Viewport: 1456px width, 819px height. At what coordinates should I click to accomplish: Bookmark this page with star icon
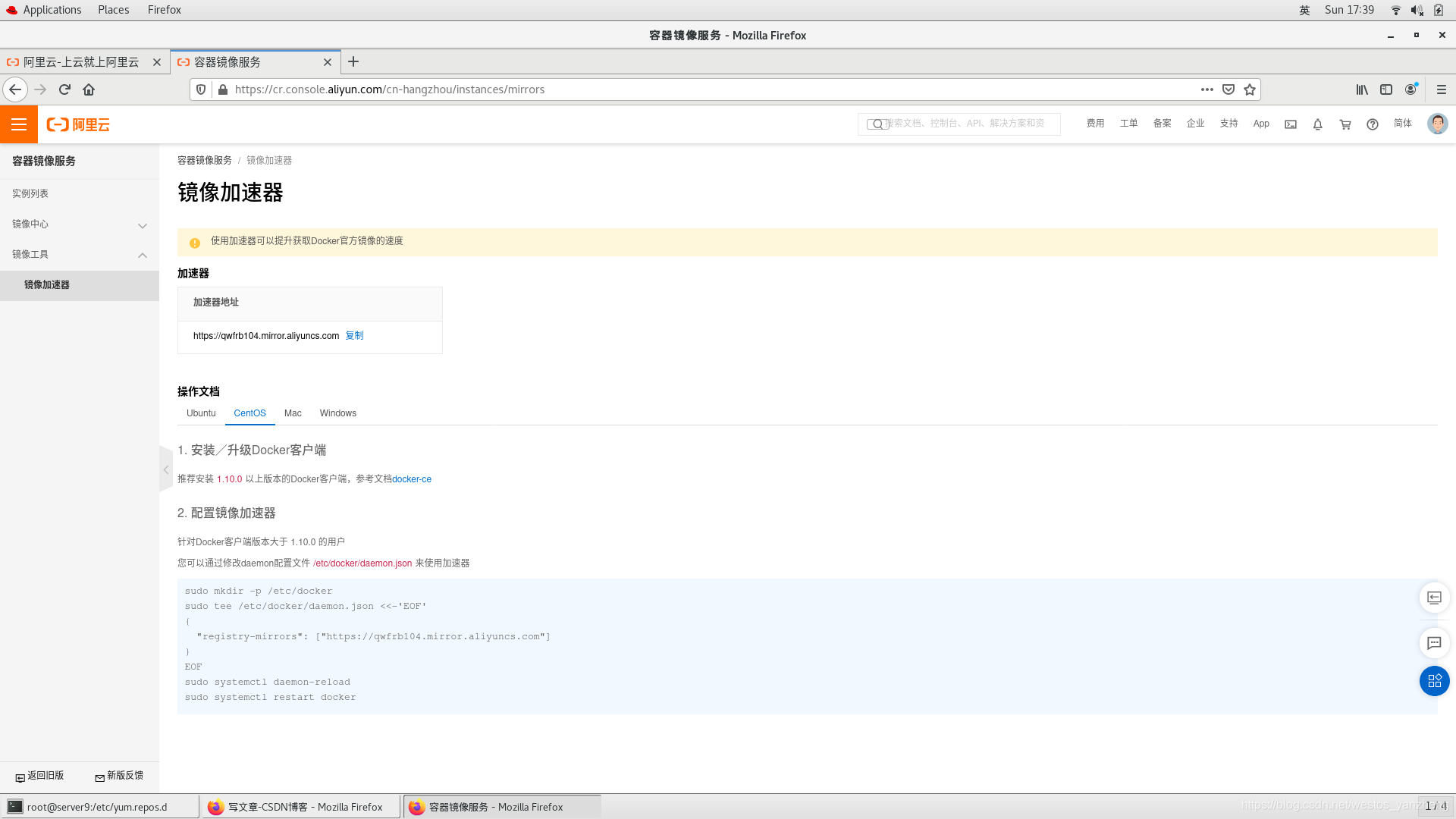[x=1250, y=89]
